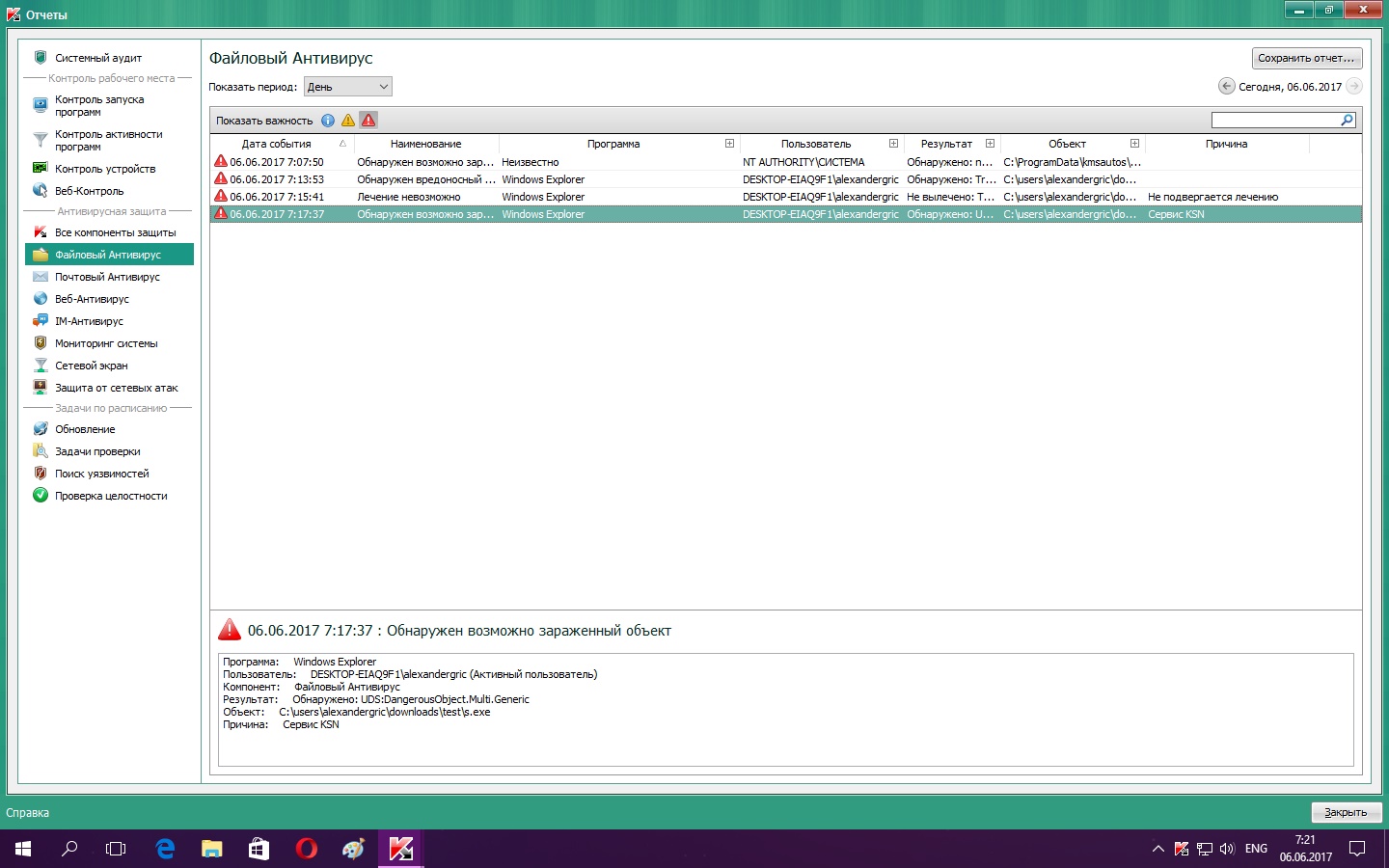
Task: Click the Сервис KSN cell in table
Action: (1176, 214)
